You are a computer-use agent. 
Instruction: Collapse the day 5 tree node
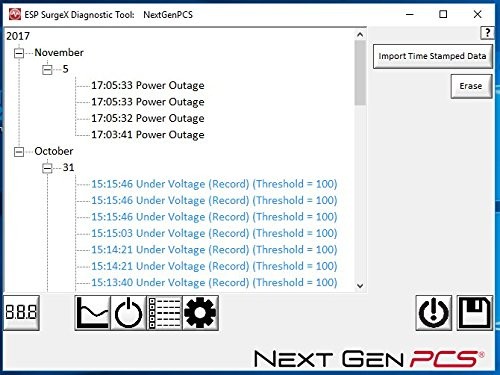(x=47, y=69)
